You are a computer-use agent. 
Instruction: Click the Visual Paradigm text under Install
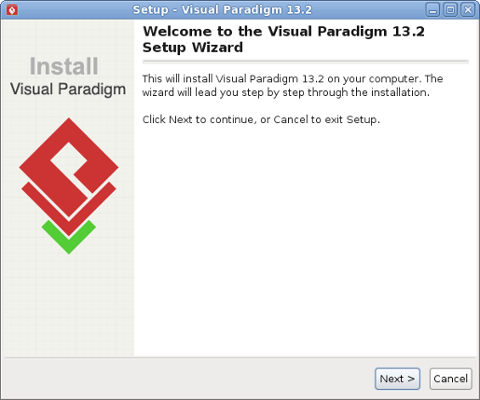(68, 89)
